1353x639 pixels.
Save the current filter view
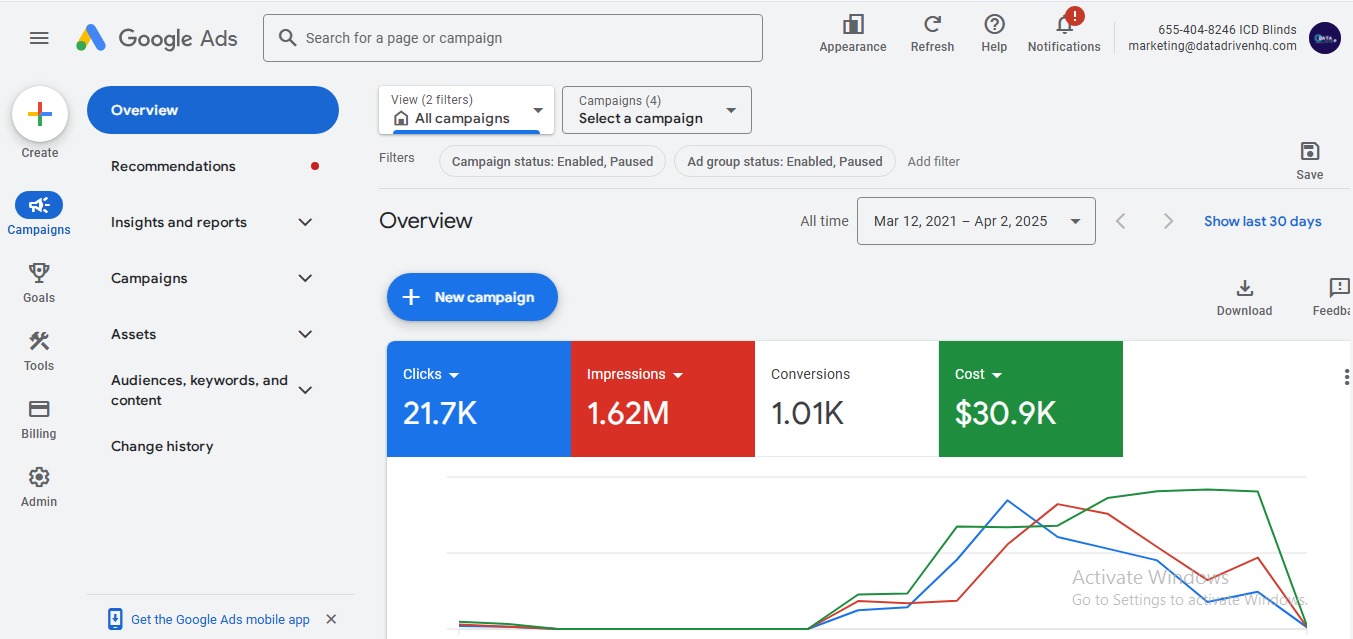1309,152
